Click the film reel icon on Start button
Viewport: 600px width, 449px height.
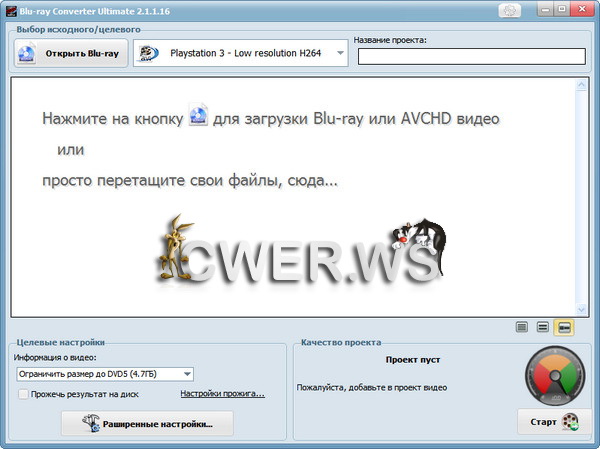click(570, 422)
